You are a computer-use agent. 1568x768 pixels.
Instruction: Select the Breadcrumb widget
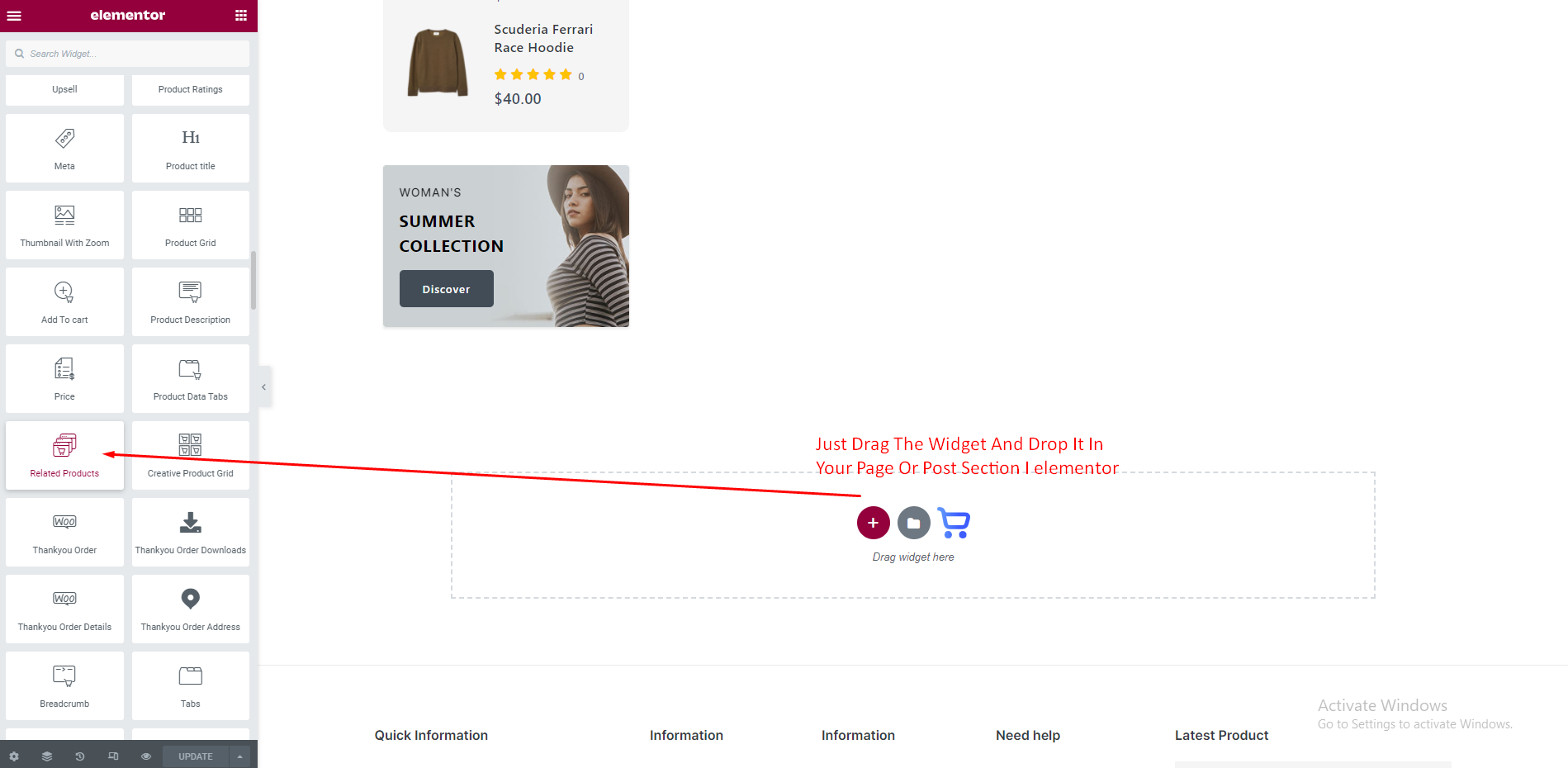click(64, 685)
